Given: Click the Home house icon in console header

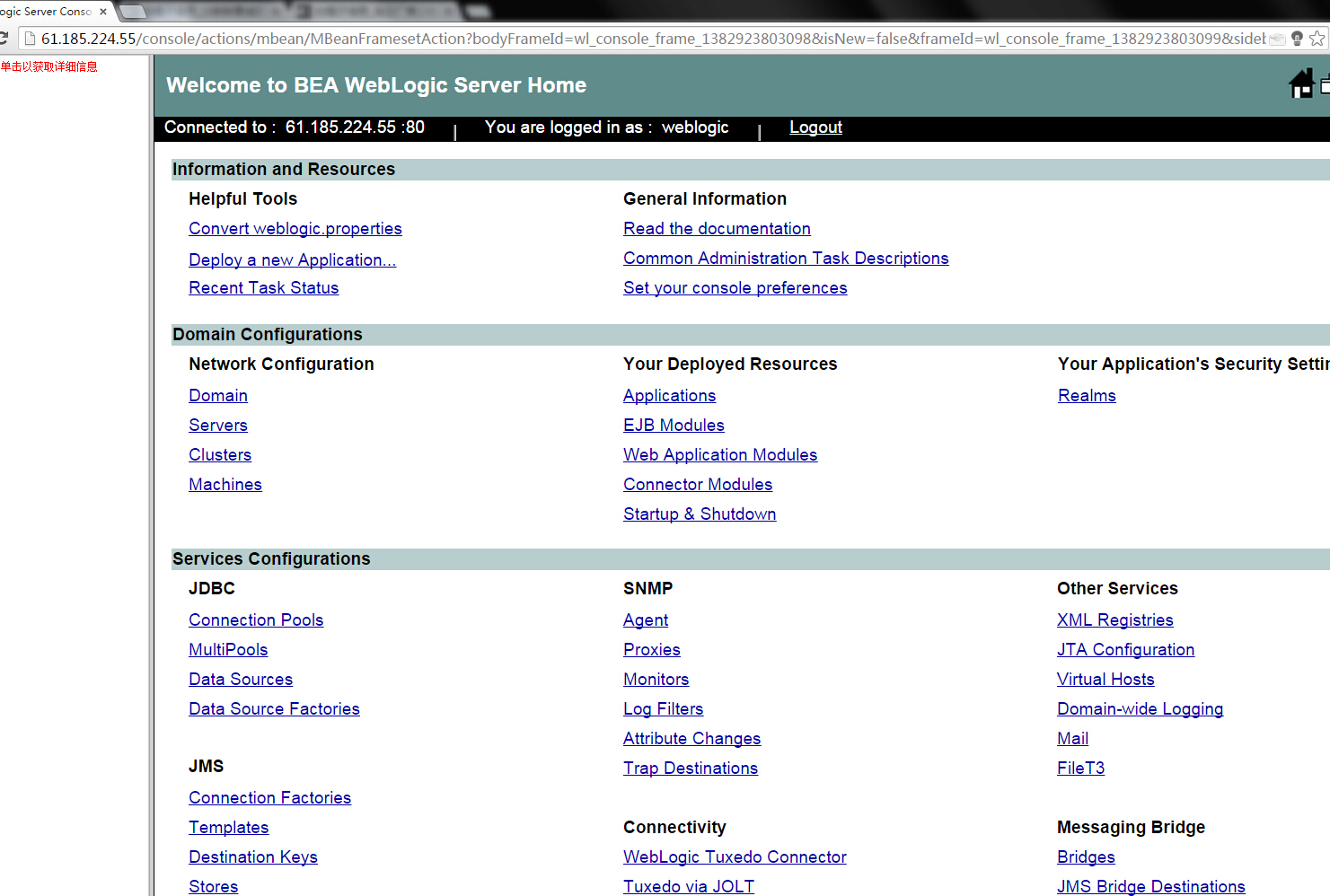Looking at the screenshot, I should [1301, 84].
